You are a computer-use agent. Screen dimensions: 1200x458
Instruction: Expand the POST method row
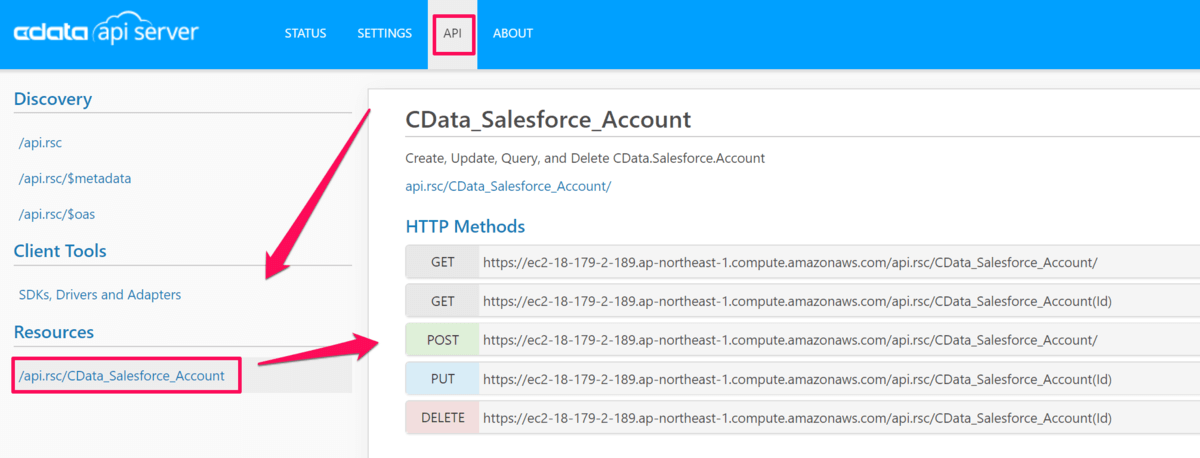coord(443,340)
